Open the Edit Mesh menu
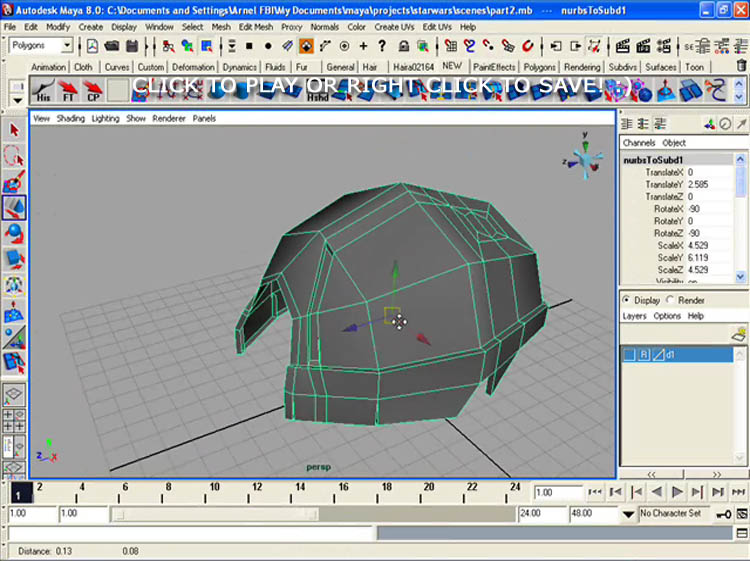 click(256, 27)
